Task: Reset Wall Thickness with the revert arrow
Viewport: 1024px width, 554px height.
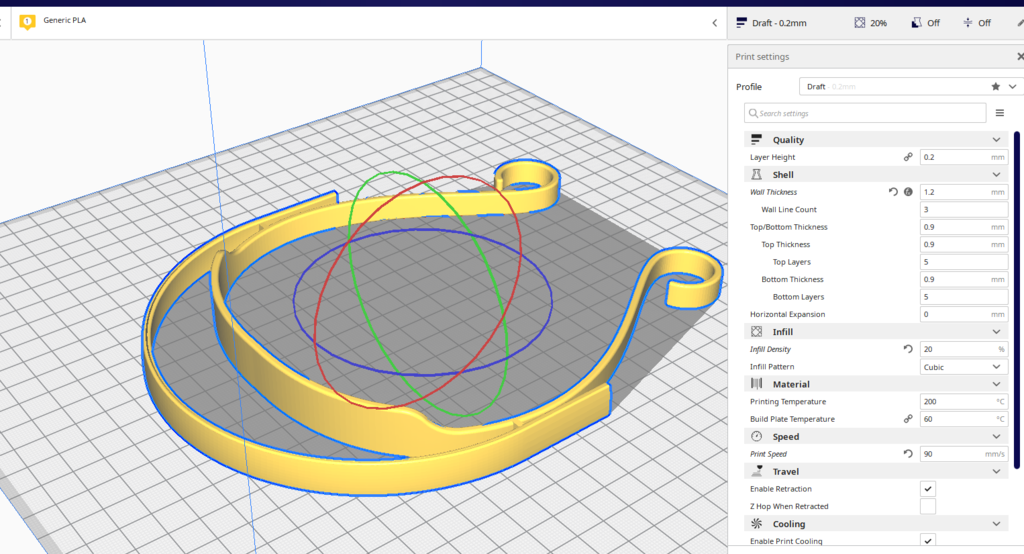Action: 893,192
